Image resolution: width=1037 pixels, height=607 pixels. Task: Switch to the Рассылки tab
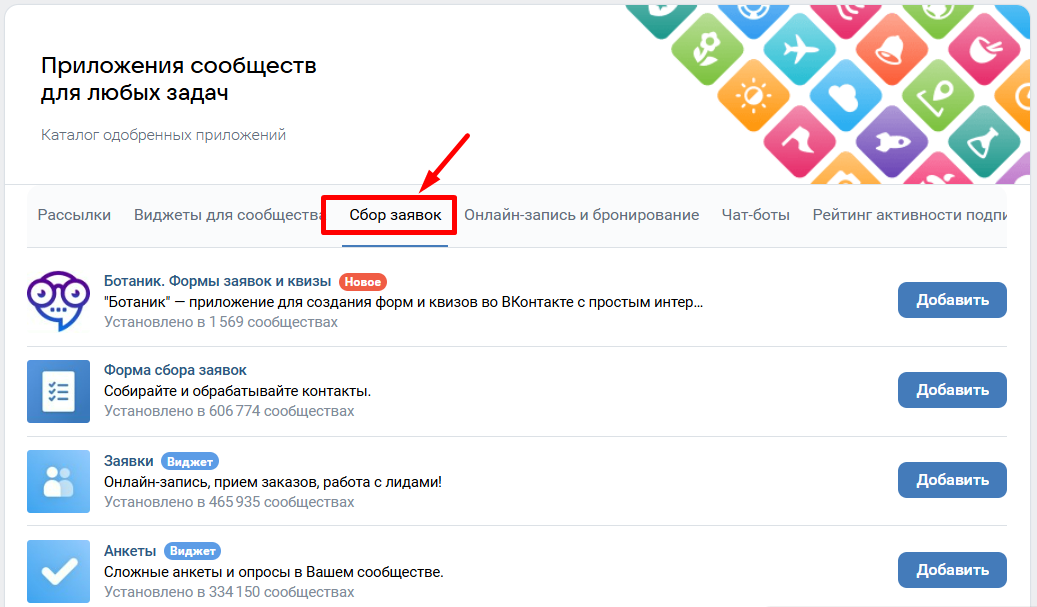[x=74, y=215]
